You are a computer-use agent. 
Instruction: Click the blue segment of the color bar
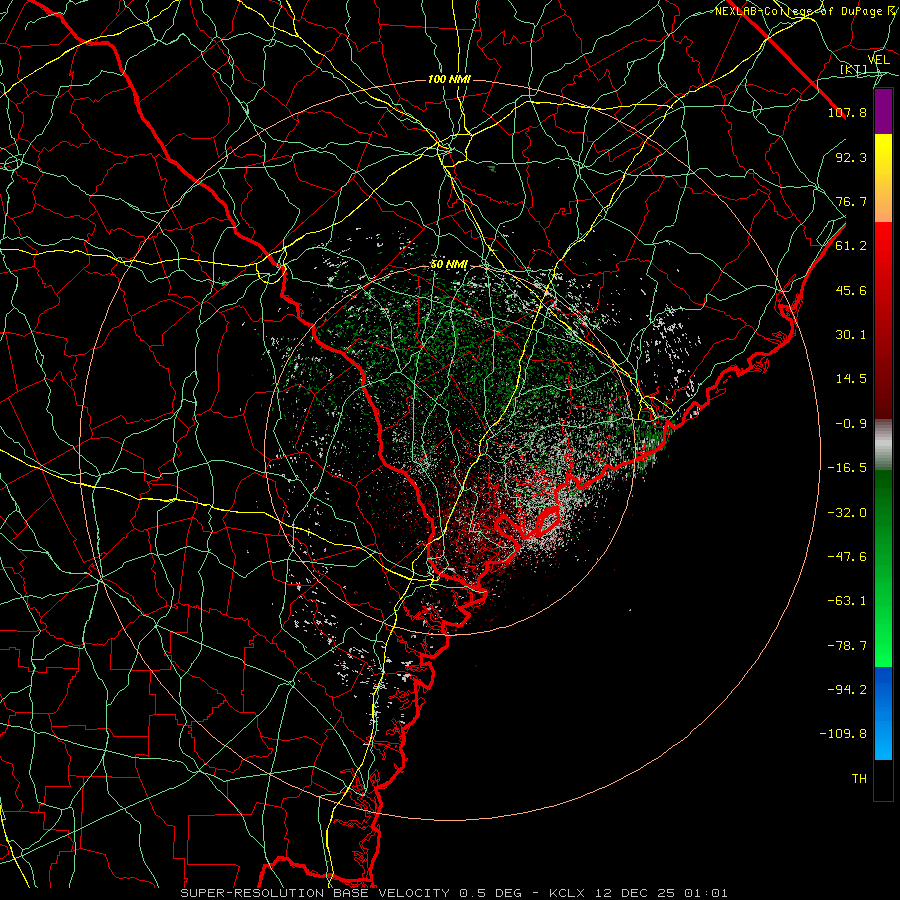point(883,713)
